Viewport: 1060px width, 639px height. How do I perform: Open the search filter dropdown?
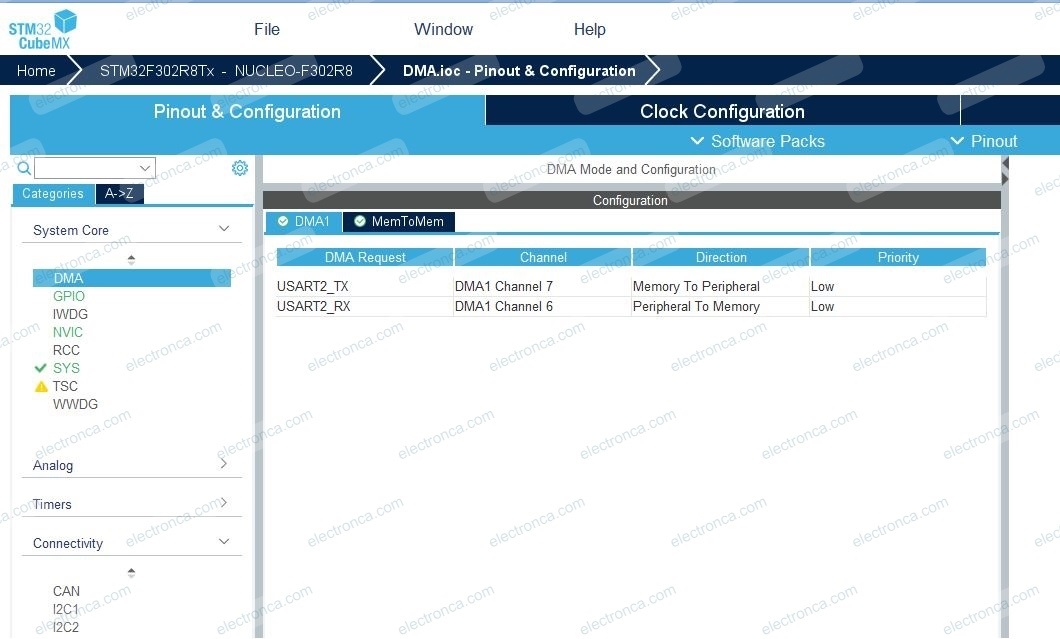pyautogui.click(x=145, y=167)
